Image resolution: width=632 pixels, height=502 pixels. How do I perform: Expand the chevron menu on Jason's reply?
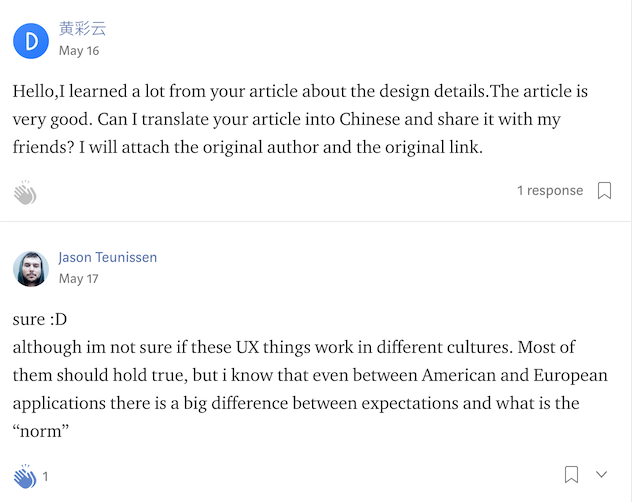click(x=601, y=475)
